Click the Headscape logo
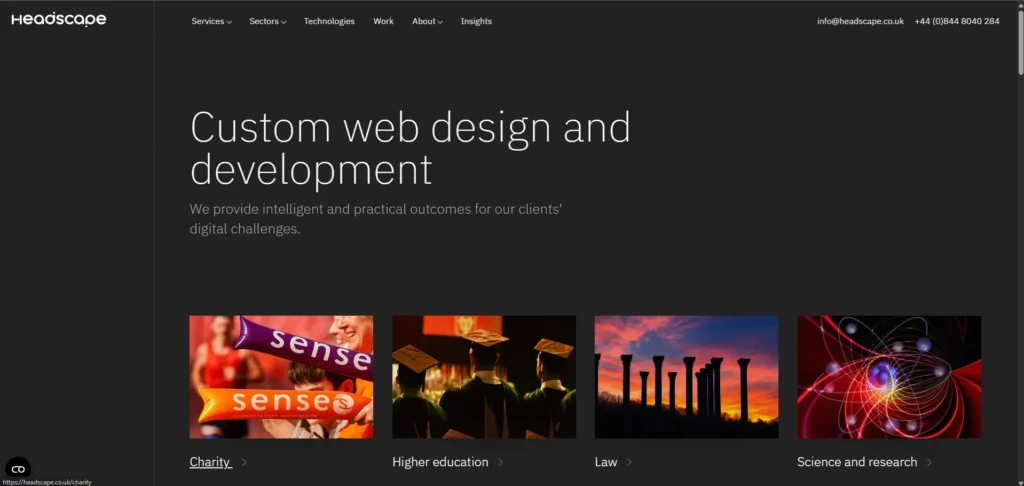The width and height of the screenshot is (1024, 486). 59,20
